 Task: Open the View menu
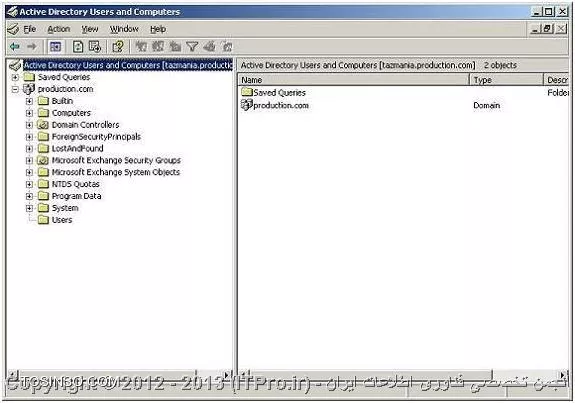(90, 29)
